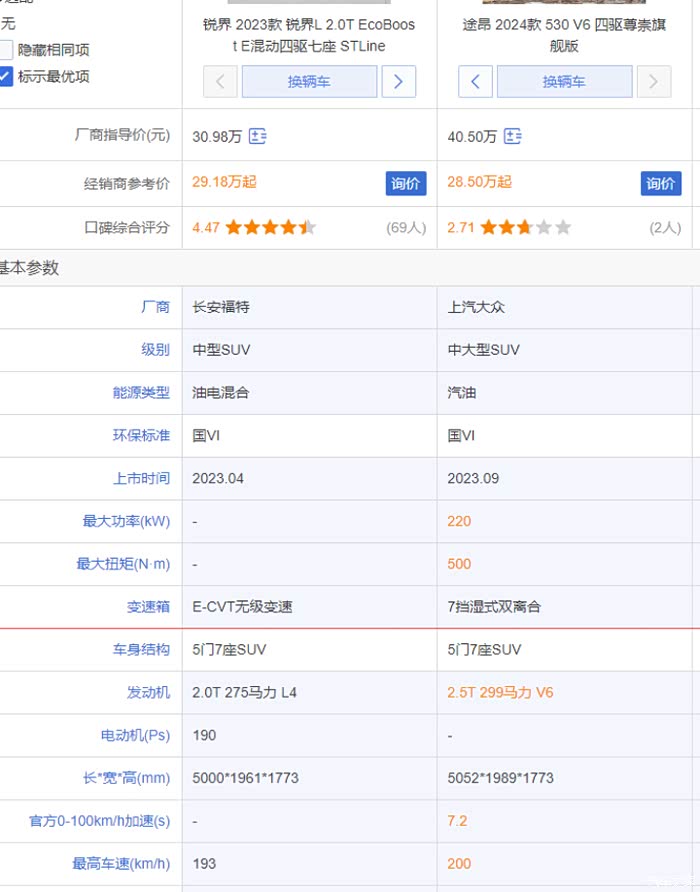Click the 能源类型 parameter label
Image resolution: width=700 pixels, height=892 pixels.
(141, 393)
